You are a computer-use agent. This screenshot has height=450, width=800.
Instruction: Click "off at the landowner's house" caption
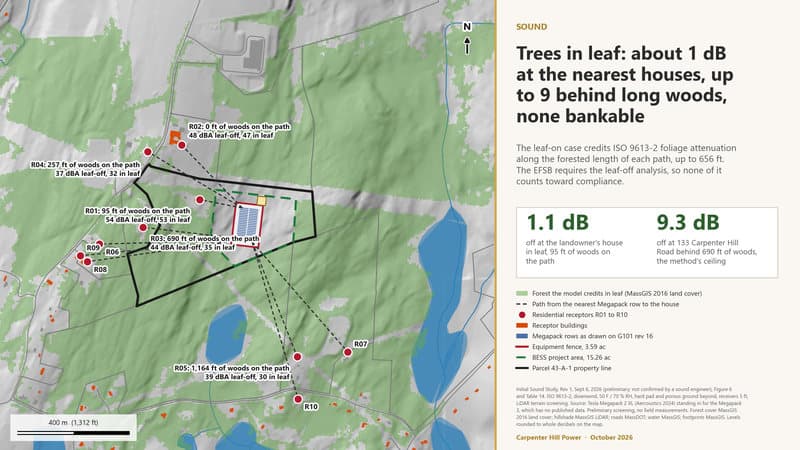coord(574,252)
